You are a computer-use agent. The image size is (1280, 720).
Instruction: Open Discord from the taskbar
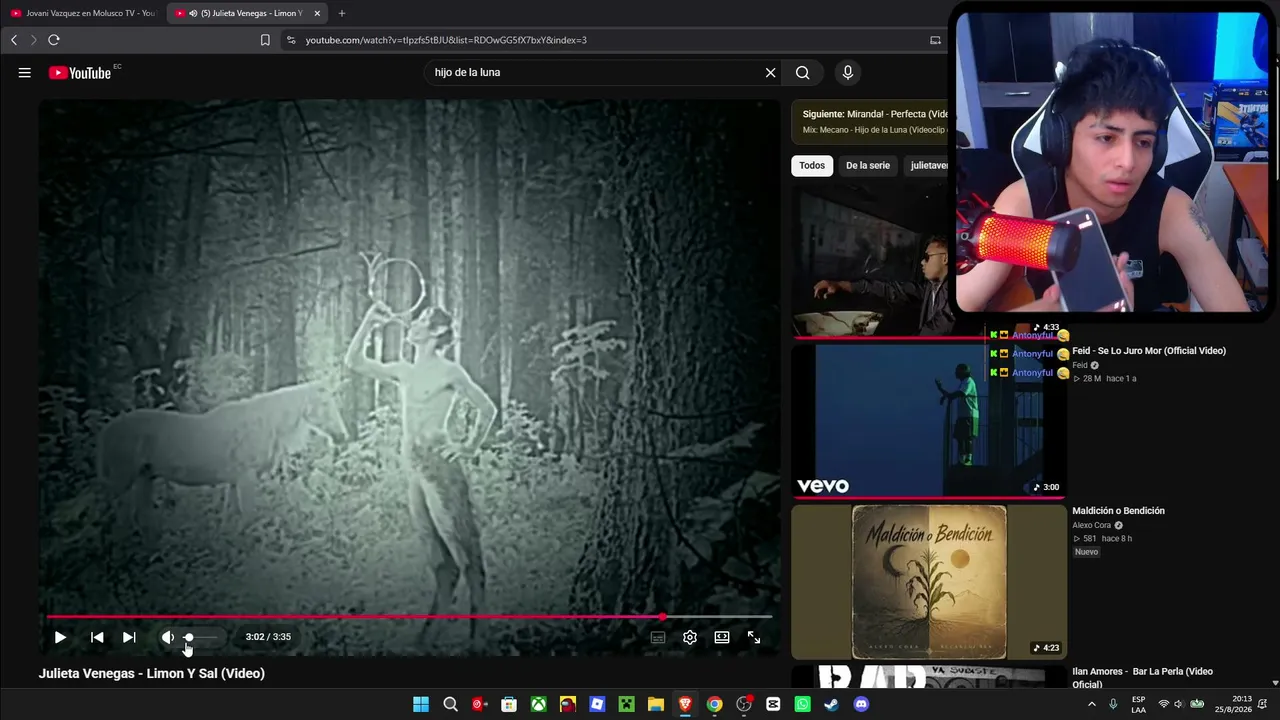(x=861, y=704)
